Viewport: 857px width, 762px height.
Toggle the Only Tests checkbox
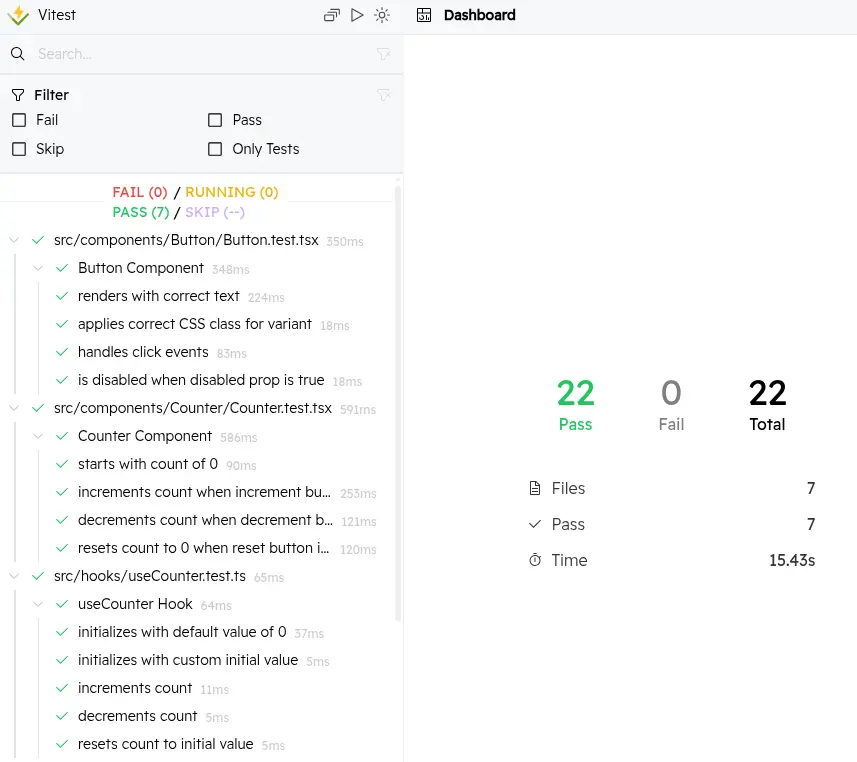(215, 149)
